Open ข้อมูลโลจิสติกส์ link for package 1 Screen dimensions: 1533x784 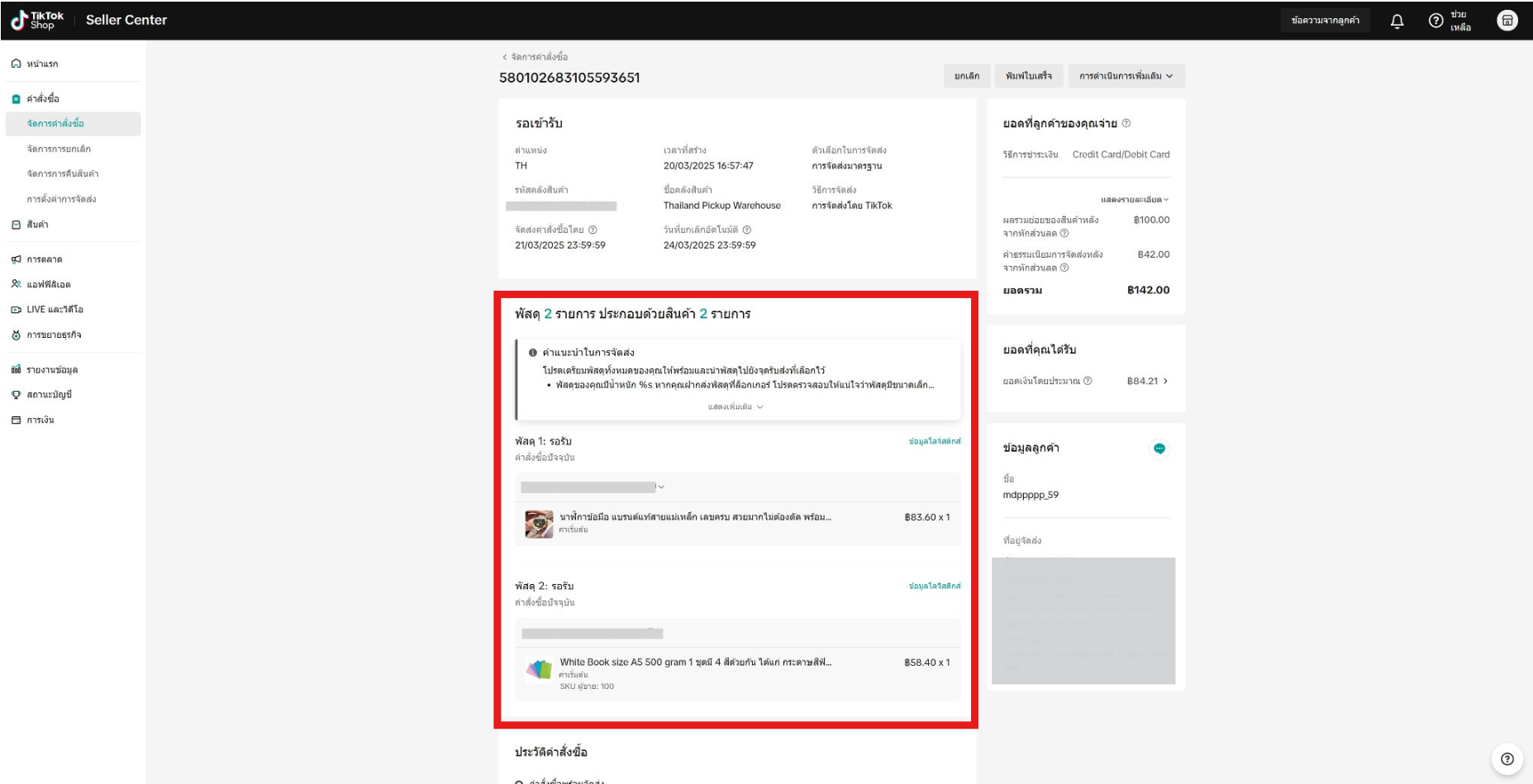point(934,441)
